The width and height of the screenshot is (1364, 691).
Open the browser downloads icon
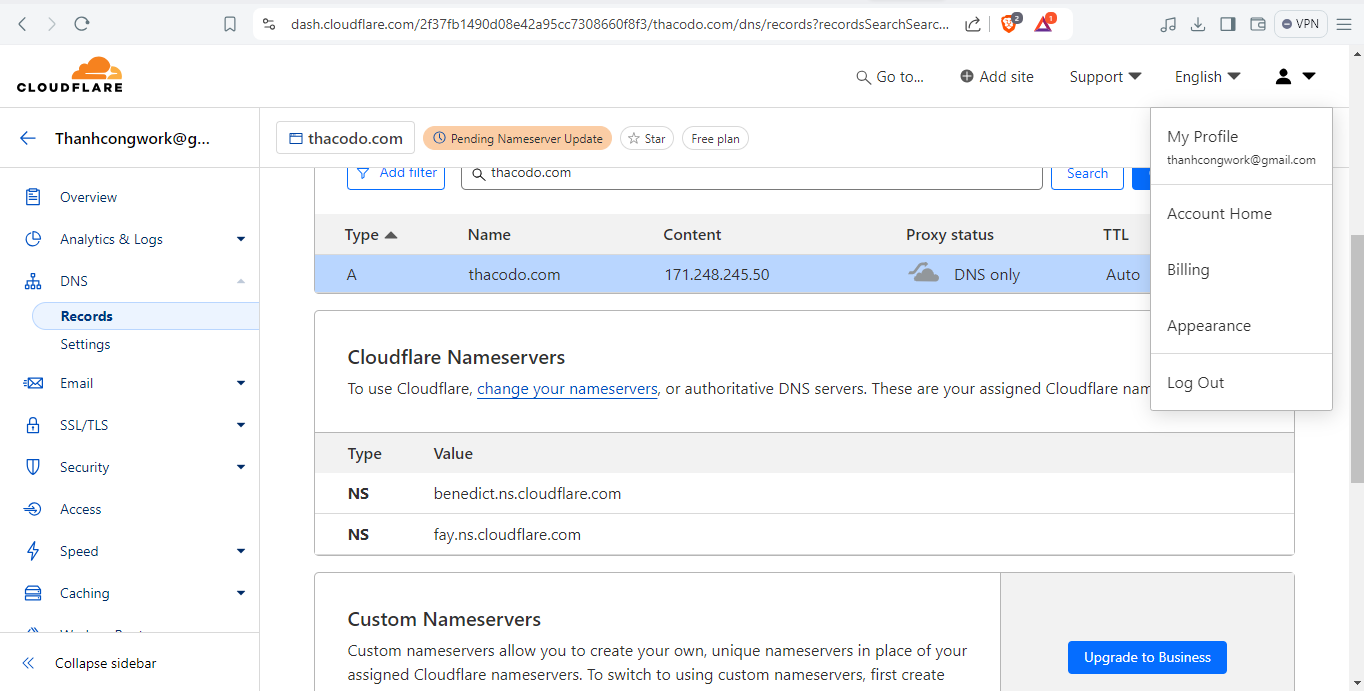coord(1198,24)
